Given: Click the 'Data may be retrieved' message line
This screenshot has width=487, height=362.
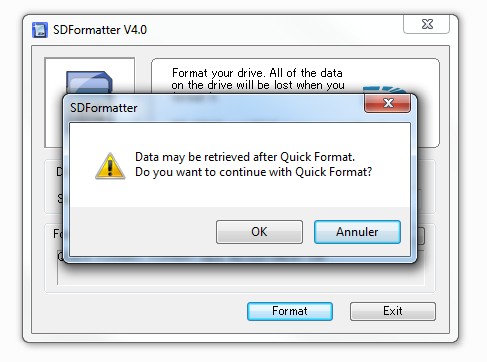Looking at the screenshot, I should 245,157.
